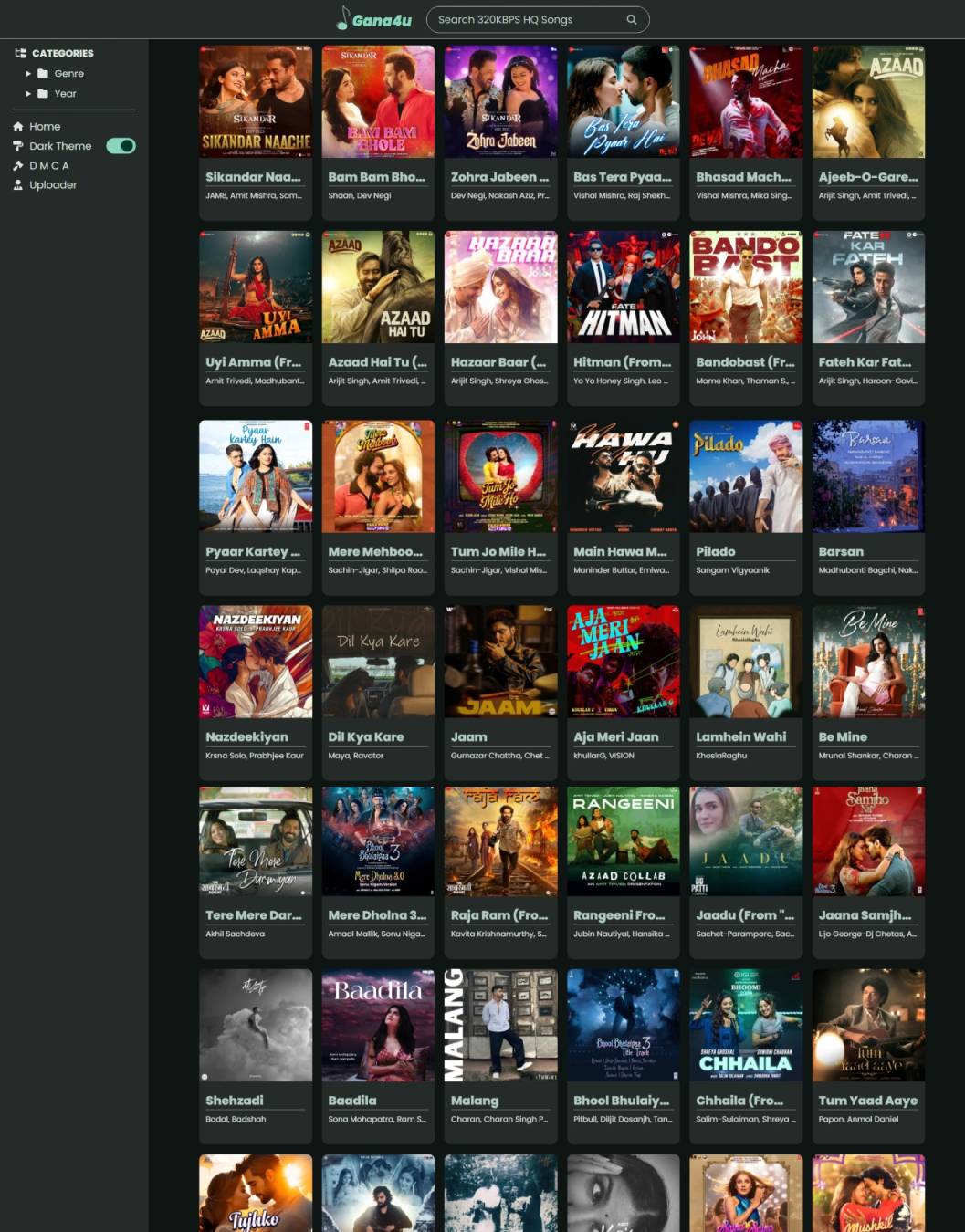Screen dimensions: 965x1232
Task: Open the Sikandar Naache song title
Action: (x=253, y=177)
